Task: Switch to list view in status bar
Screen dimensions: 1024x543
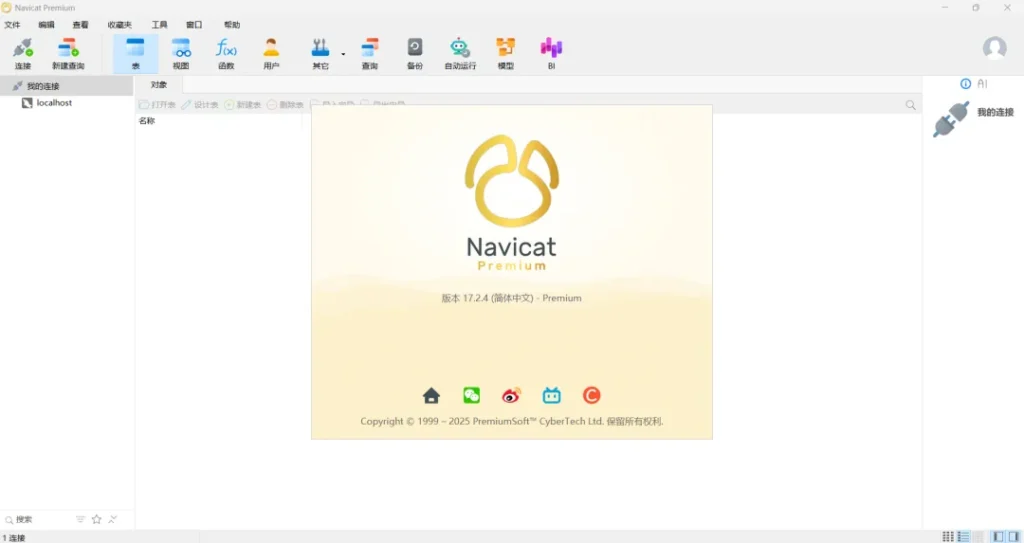Action: pyautogui.click(x=963, y=536)
